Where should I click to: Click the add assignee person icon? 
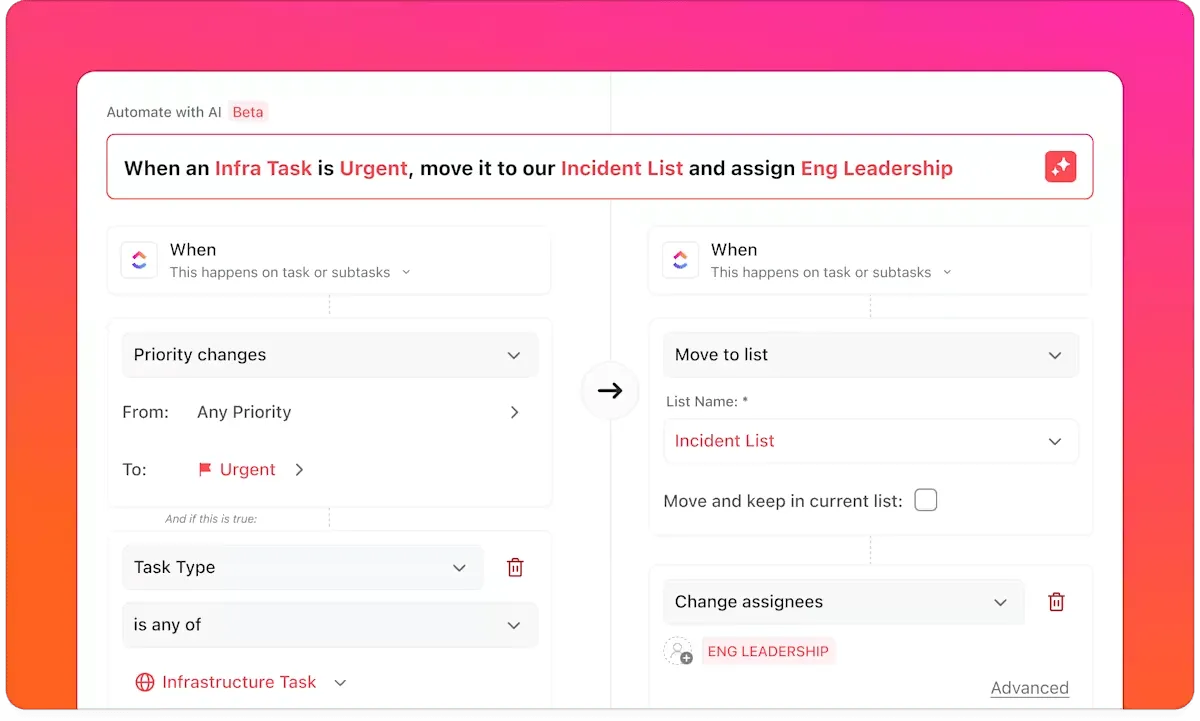click(x=678, y=651)
